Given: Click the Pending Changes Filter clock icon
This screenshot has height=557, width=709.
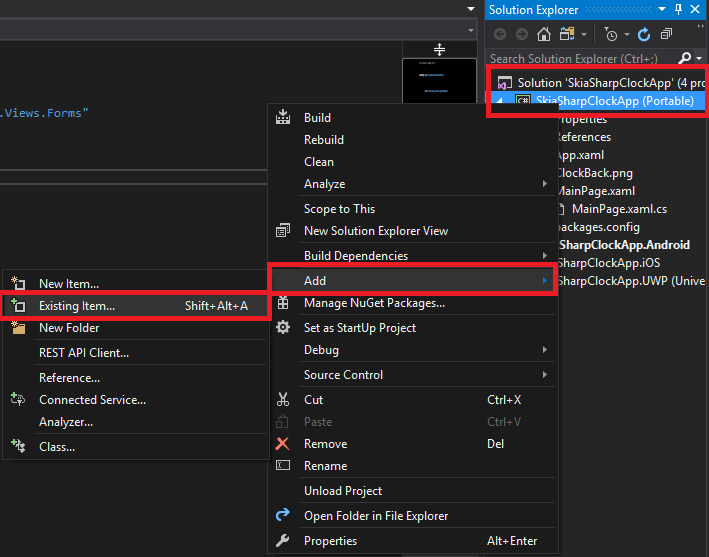Looking at the screenshot, I should pyautogui.click(x=610, y=34).
